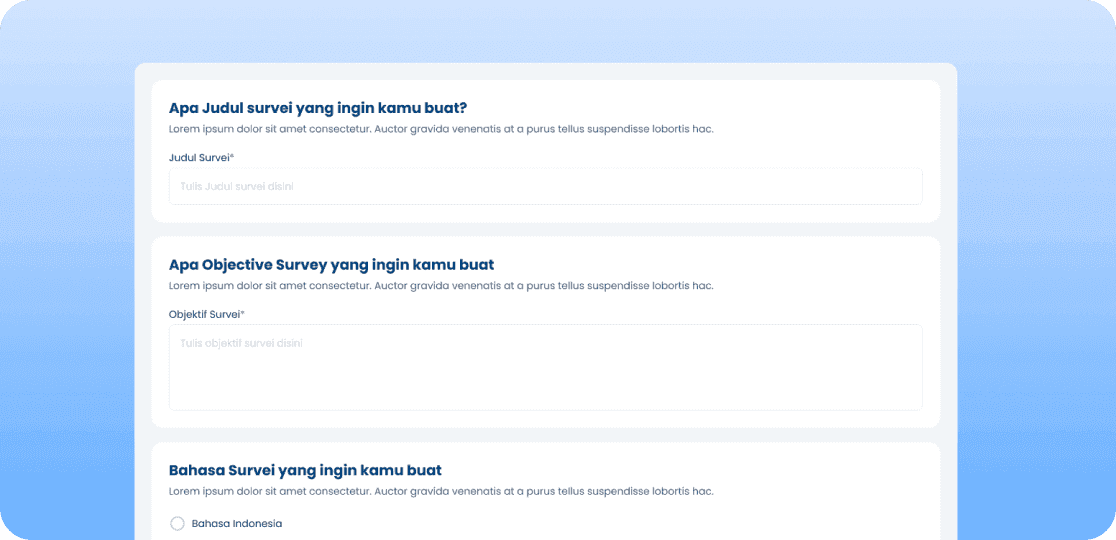
Task: Click the 'Bahasa Survei yang ingin kamu buat' heading
Action: 305,470
